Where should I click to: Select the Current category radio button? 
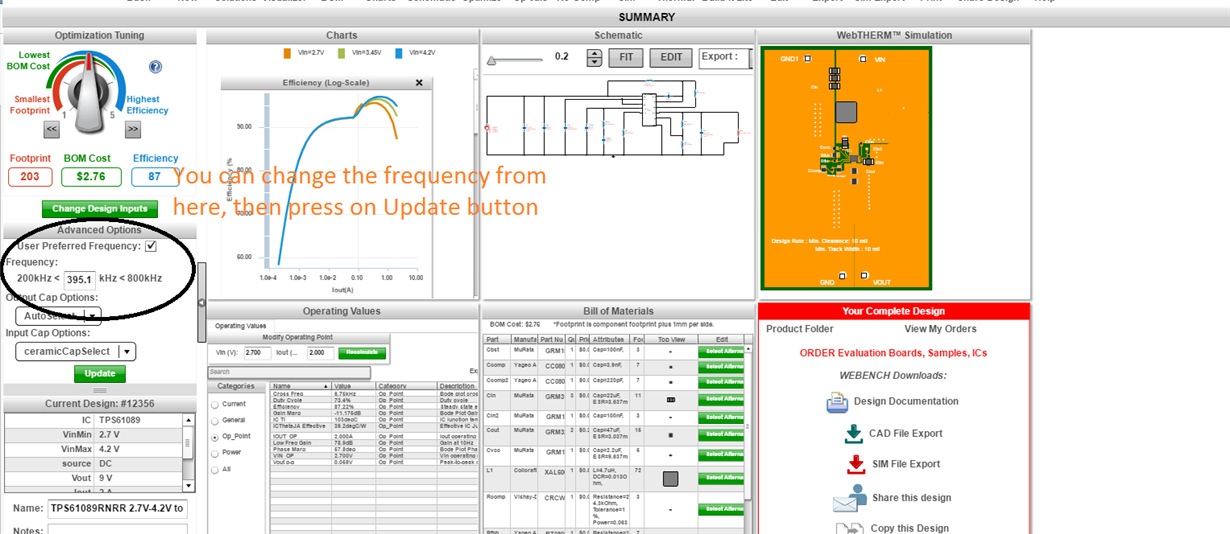point(215,404)
